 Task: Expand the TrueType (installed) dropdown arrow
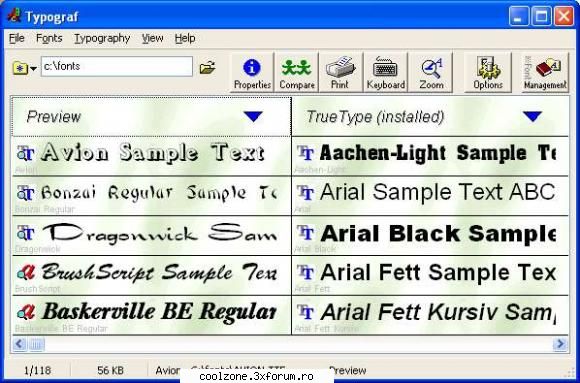tap(533, 117)
